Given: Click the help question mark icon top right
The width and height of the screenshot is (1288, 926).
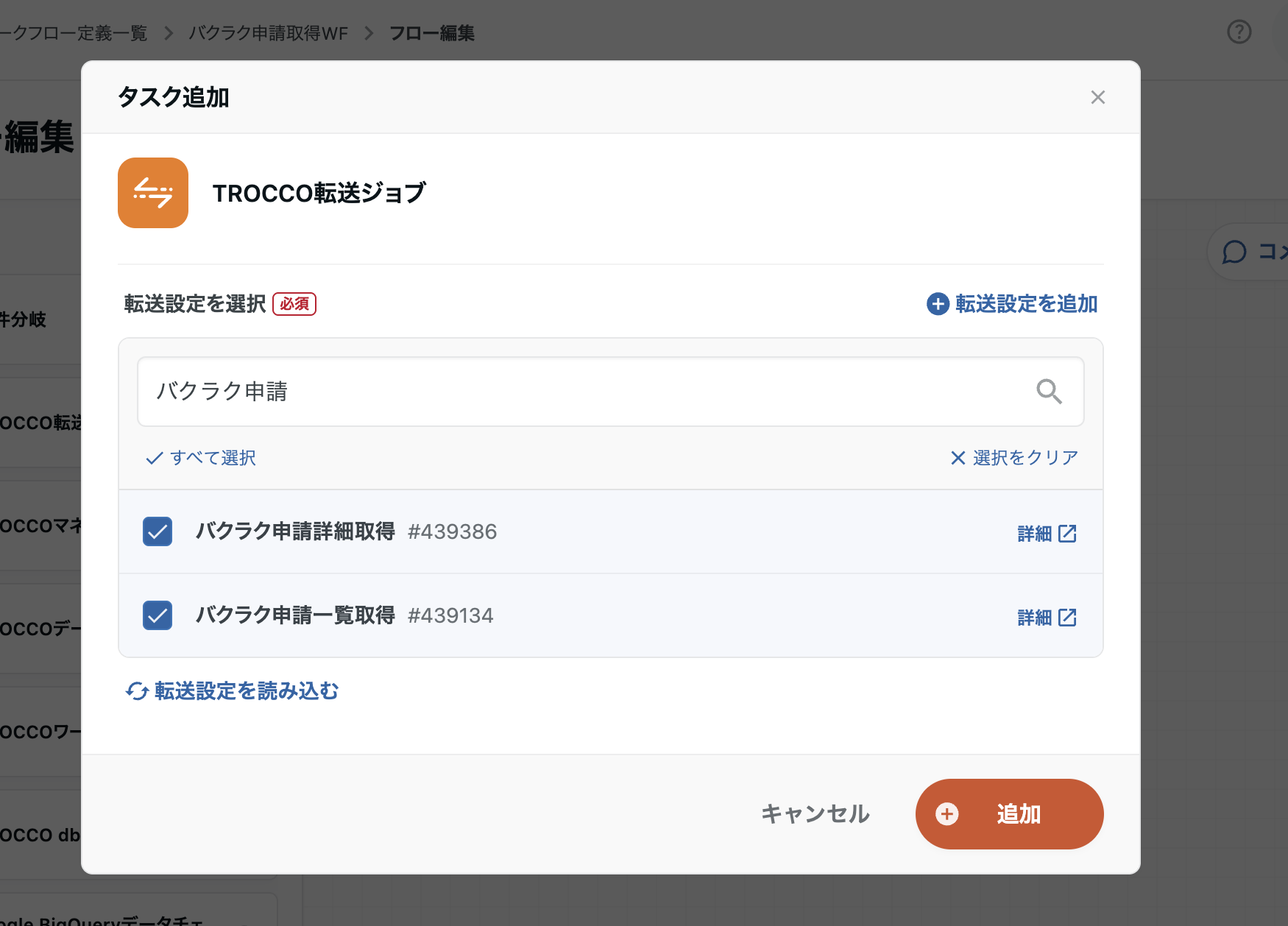Looking at the screenshot, I should [x=1239, y=32].
